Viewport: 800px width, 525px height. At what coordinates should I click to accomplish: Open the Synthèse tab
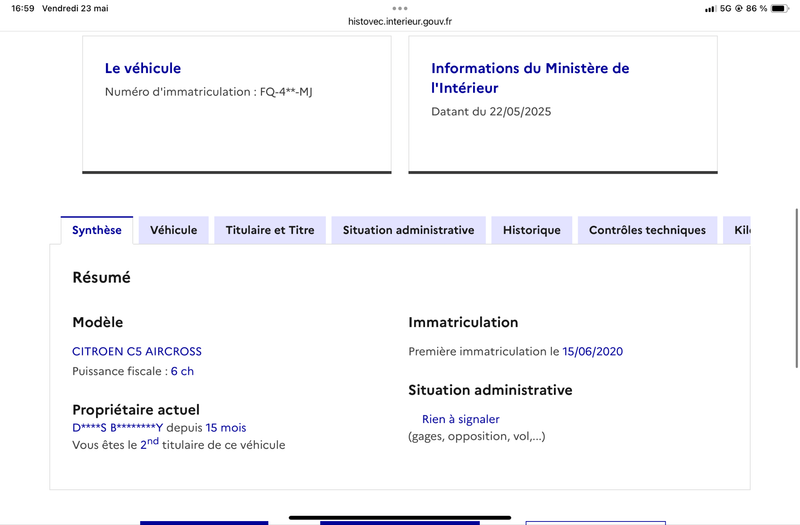point(97,230)
